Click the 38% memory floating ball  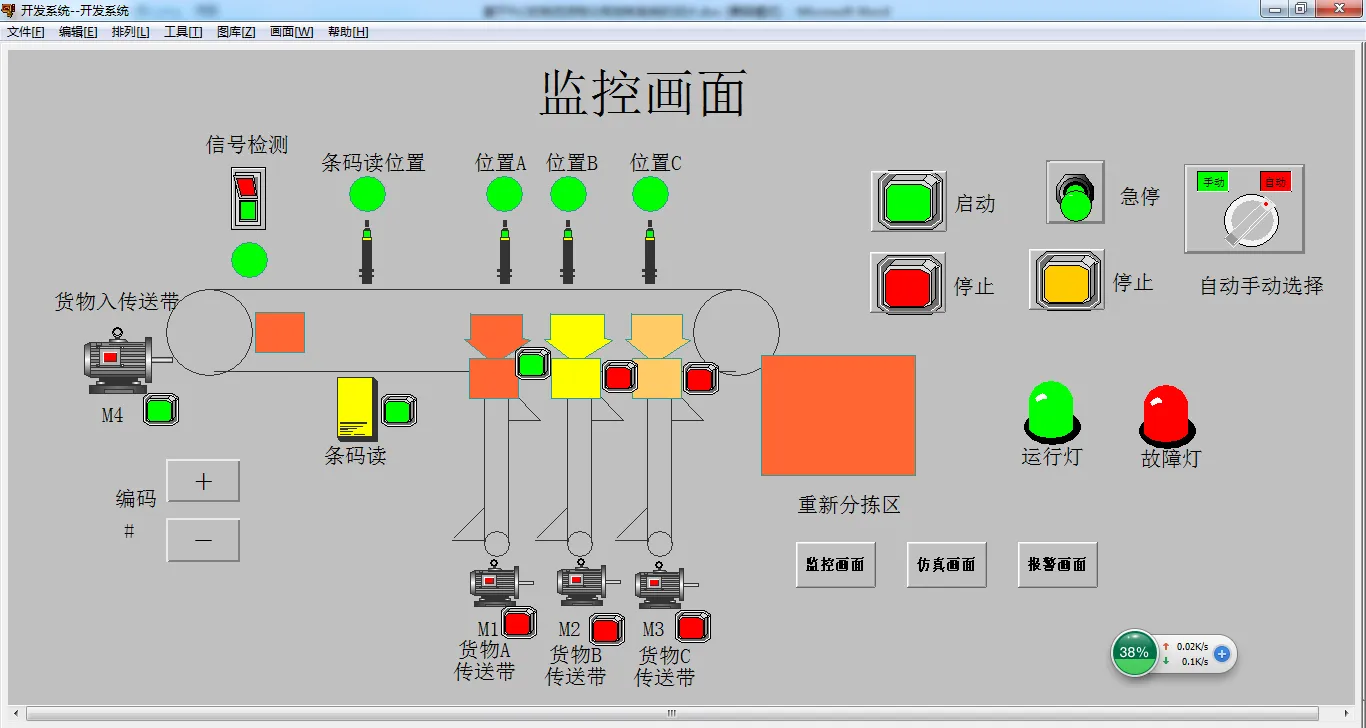pyautogui.click(x=1134, y=653)
